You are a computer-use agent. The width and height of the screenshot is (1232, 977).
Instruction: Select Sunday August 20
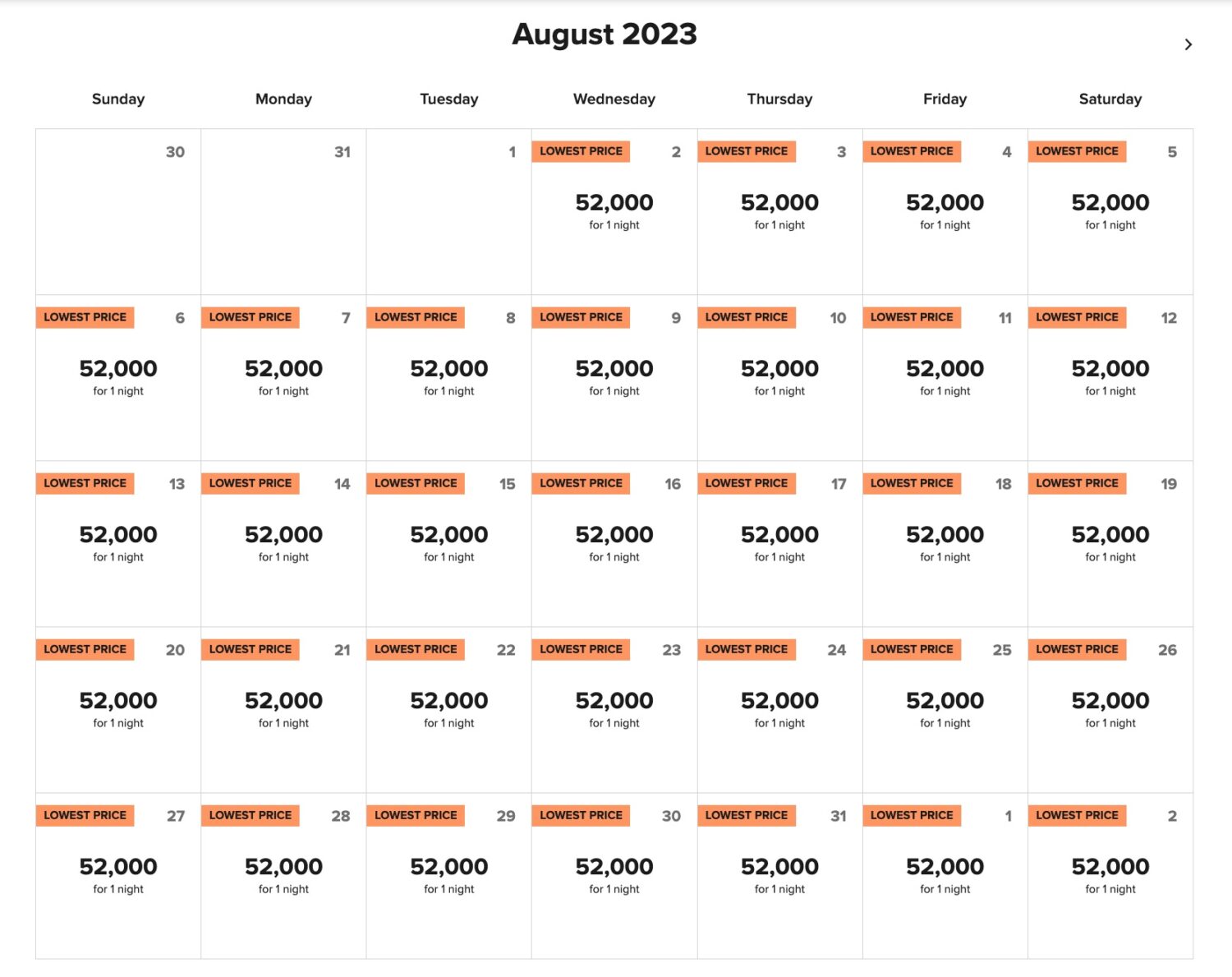click(x=118, y=709)
